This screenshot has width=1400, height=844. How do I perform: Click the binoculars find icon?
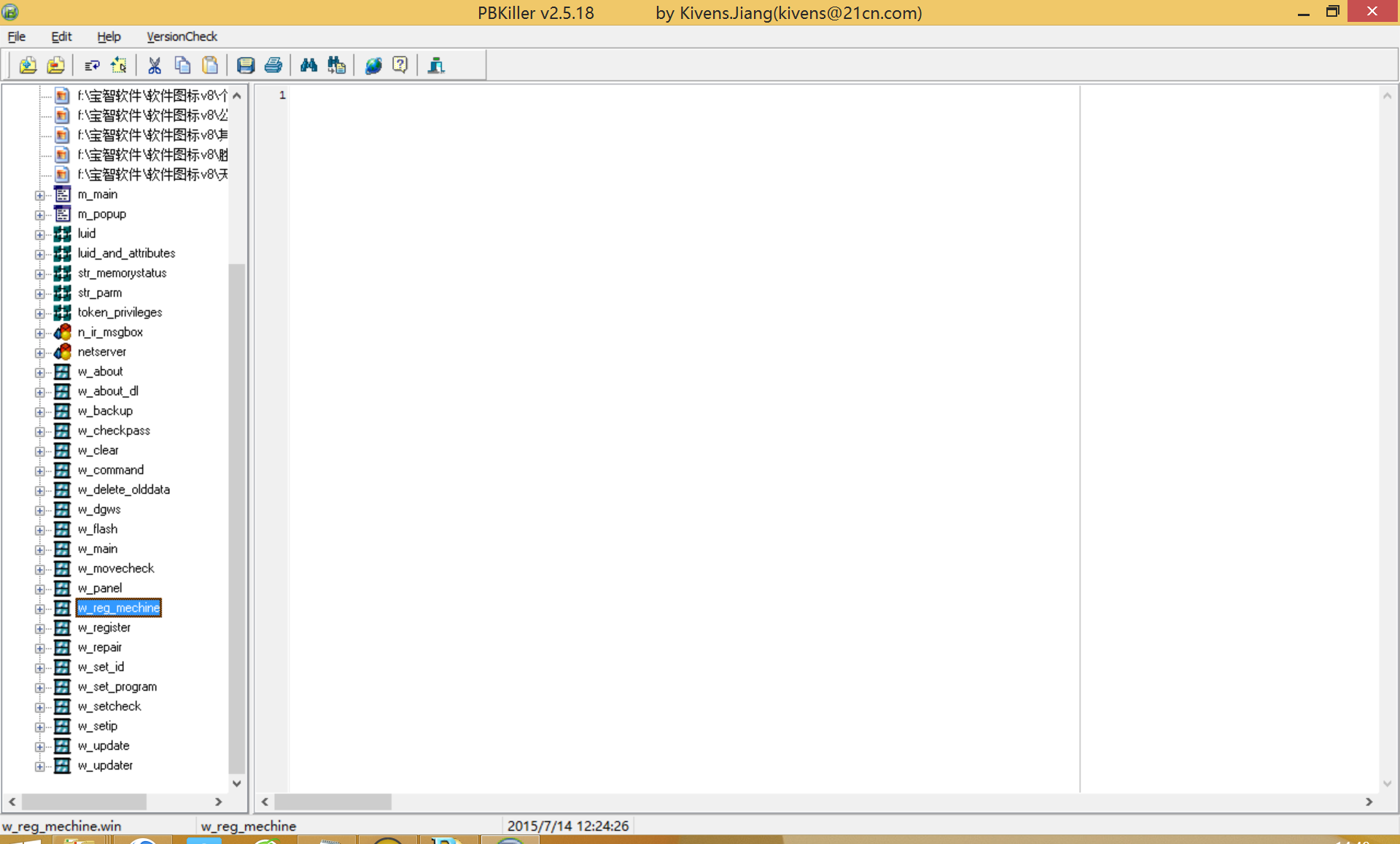[308, 66]
